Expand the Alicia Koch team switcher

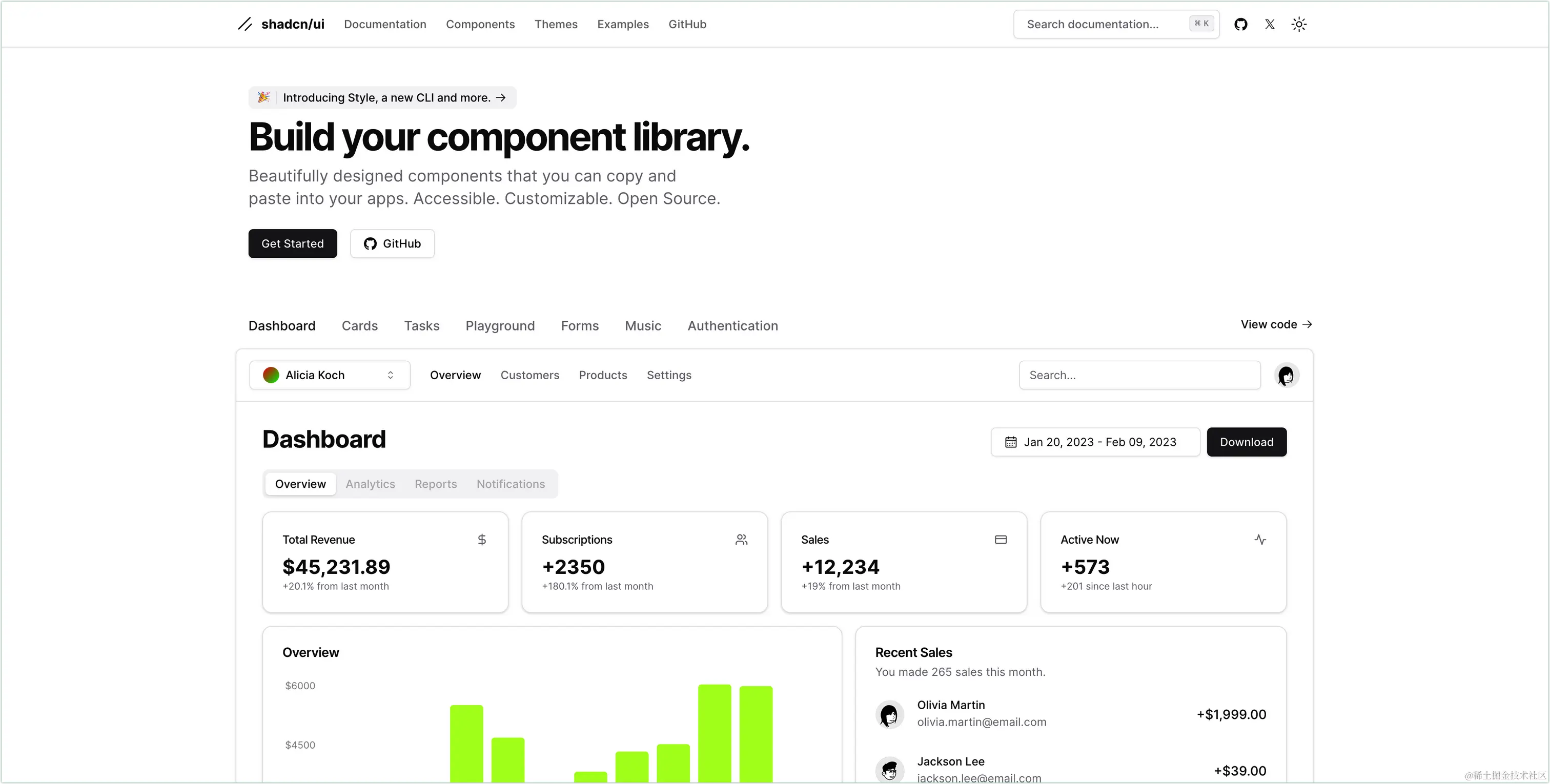330,376
